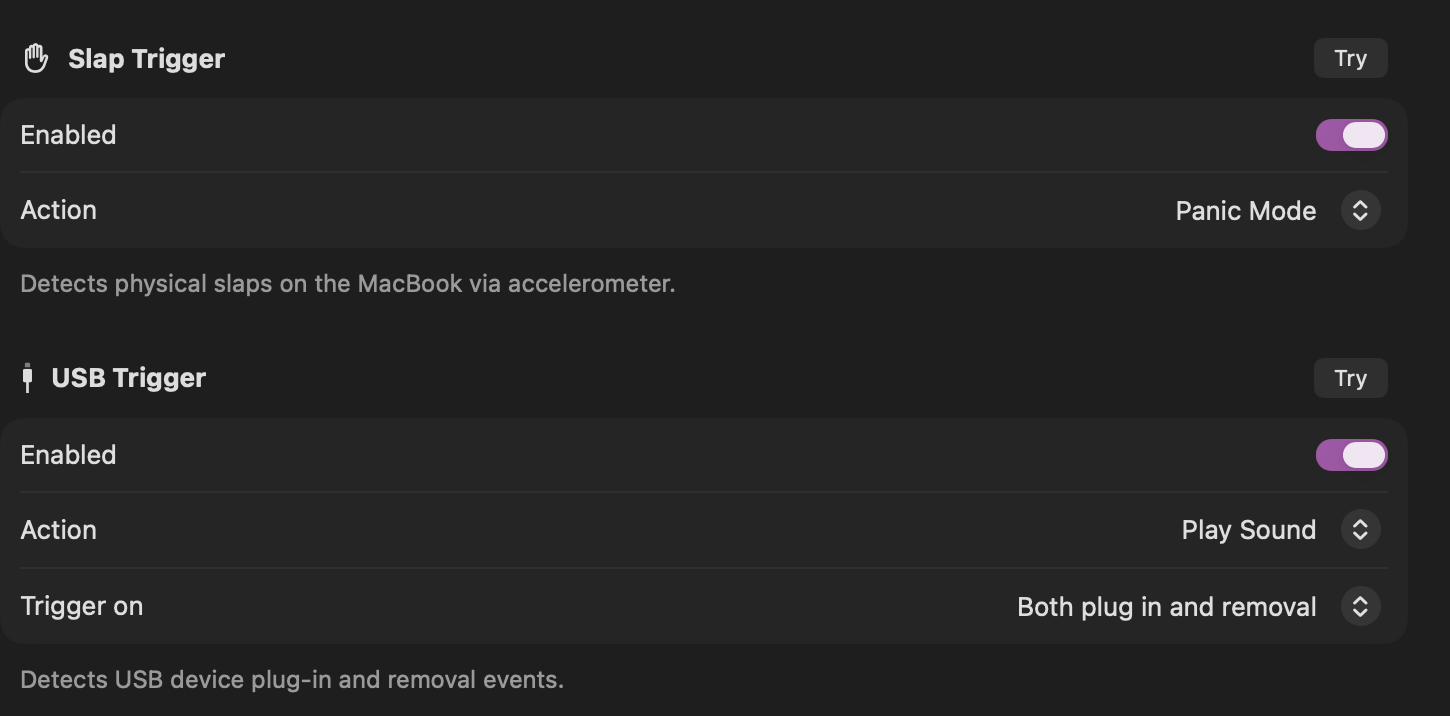Click the Play Sound value text

click(x=1248, y=530)
